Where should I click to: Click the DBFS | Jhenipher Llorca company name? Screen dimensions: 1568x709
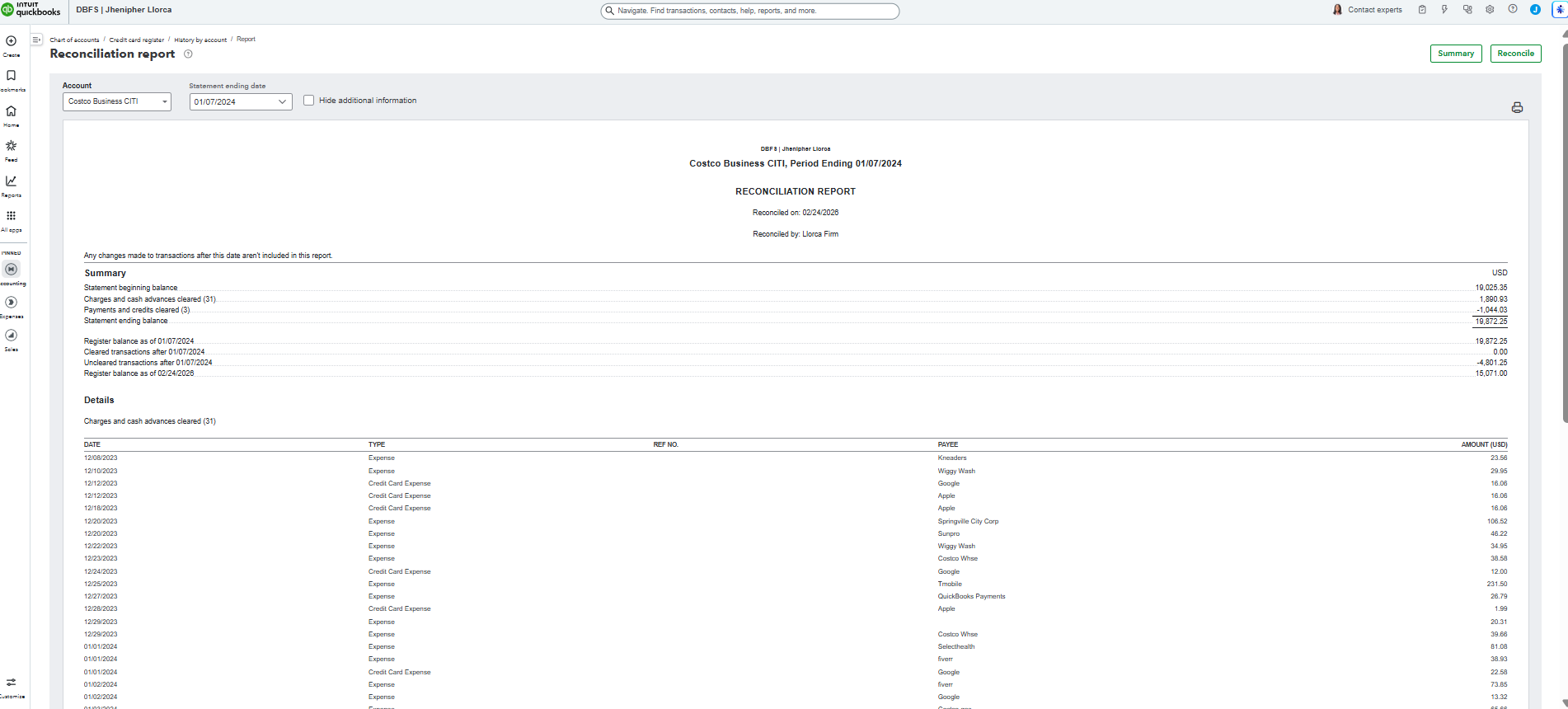(124, 10)
